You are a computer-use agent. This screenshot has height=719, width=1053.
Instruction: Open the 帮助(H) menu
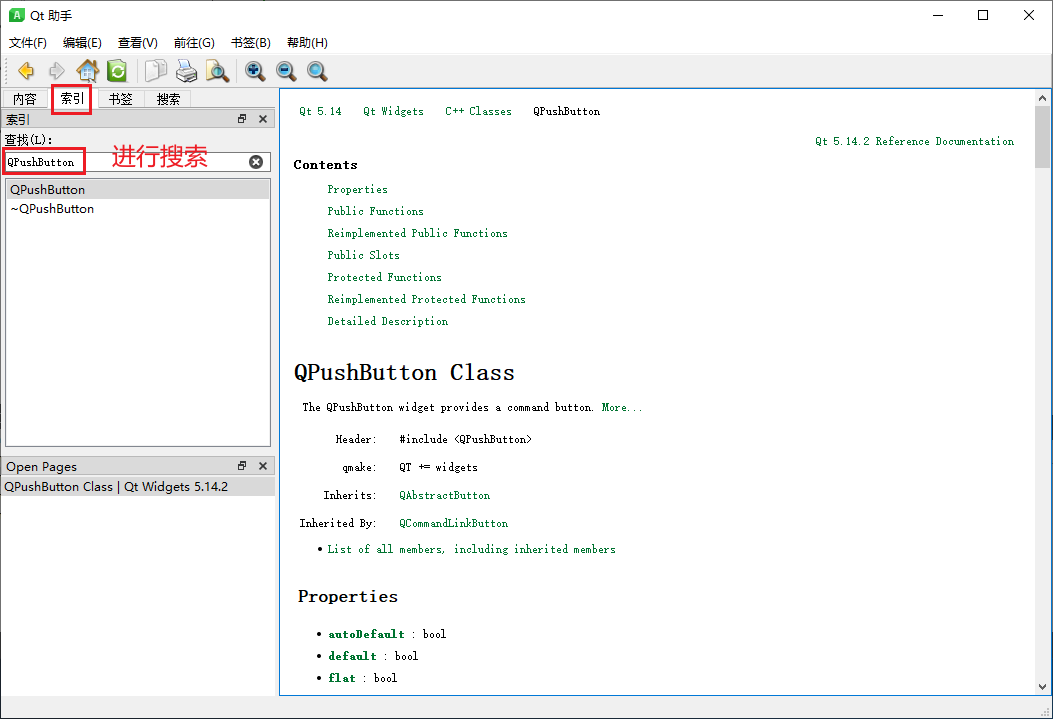coord(307,42)
